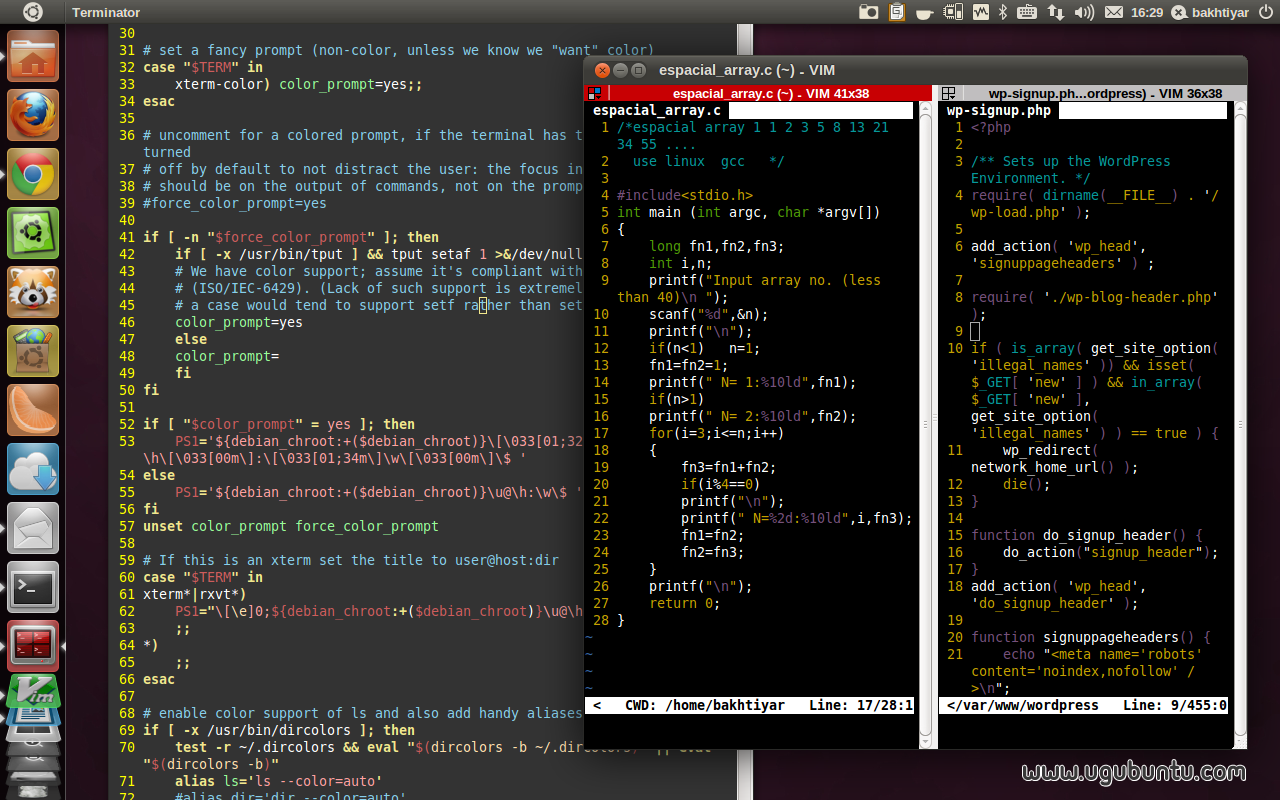Open the coffee cup Caffeine indicator
This screenshot has height=800, width=1280.
tap(925, 12)
